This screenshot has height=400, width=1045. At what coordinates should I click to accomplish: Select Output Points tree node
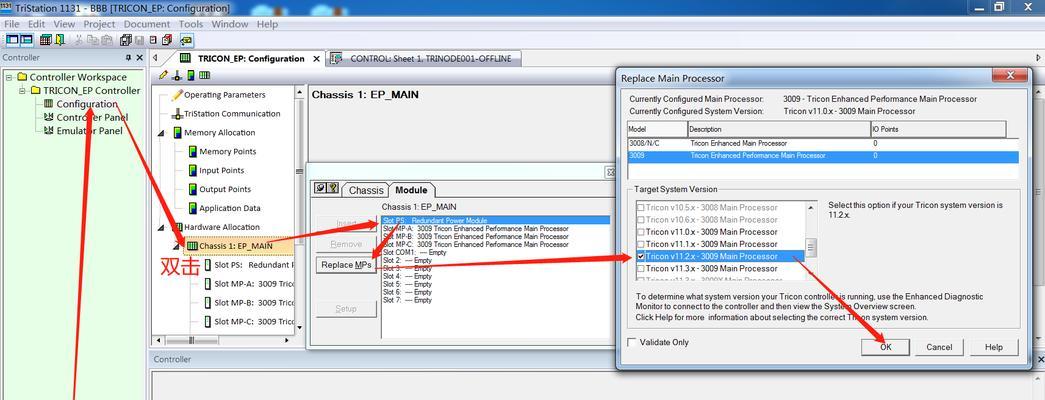[x=225, y=189]
